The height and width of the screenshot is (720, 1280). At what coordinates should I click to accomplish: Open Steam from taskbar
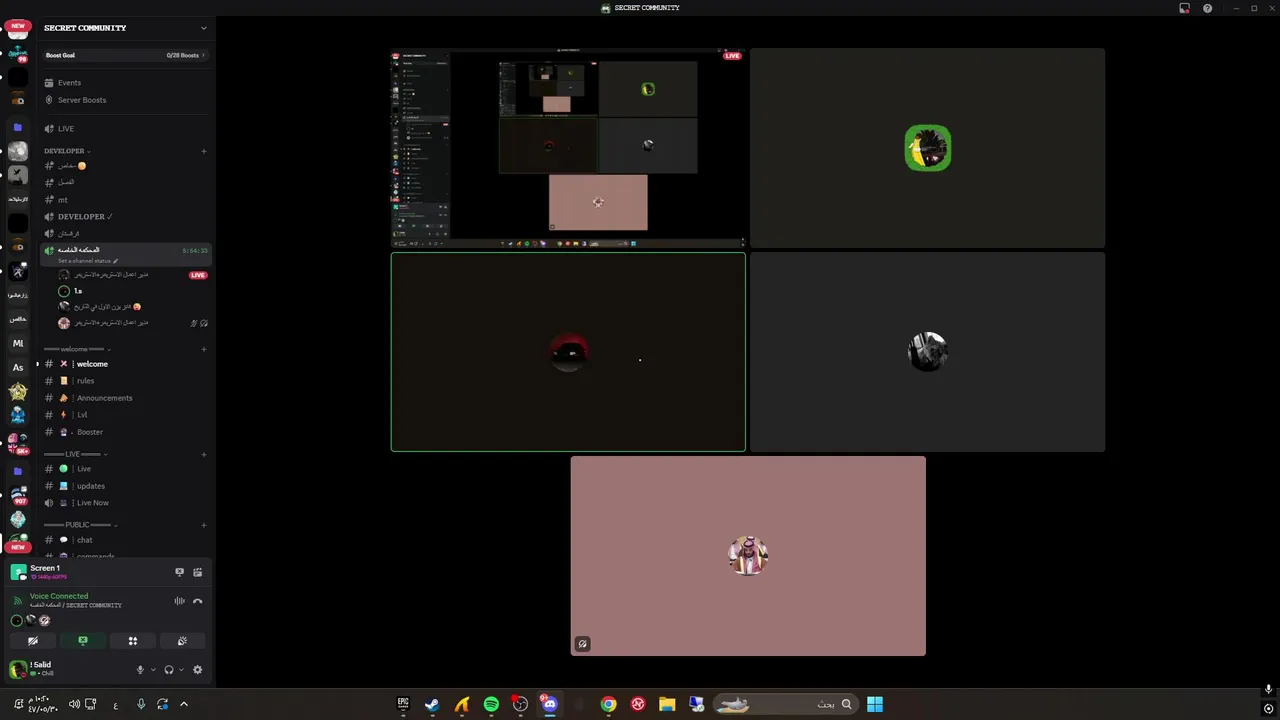pyautogui.click(x=432, y=704)
